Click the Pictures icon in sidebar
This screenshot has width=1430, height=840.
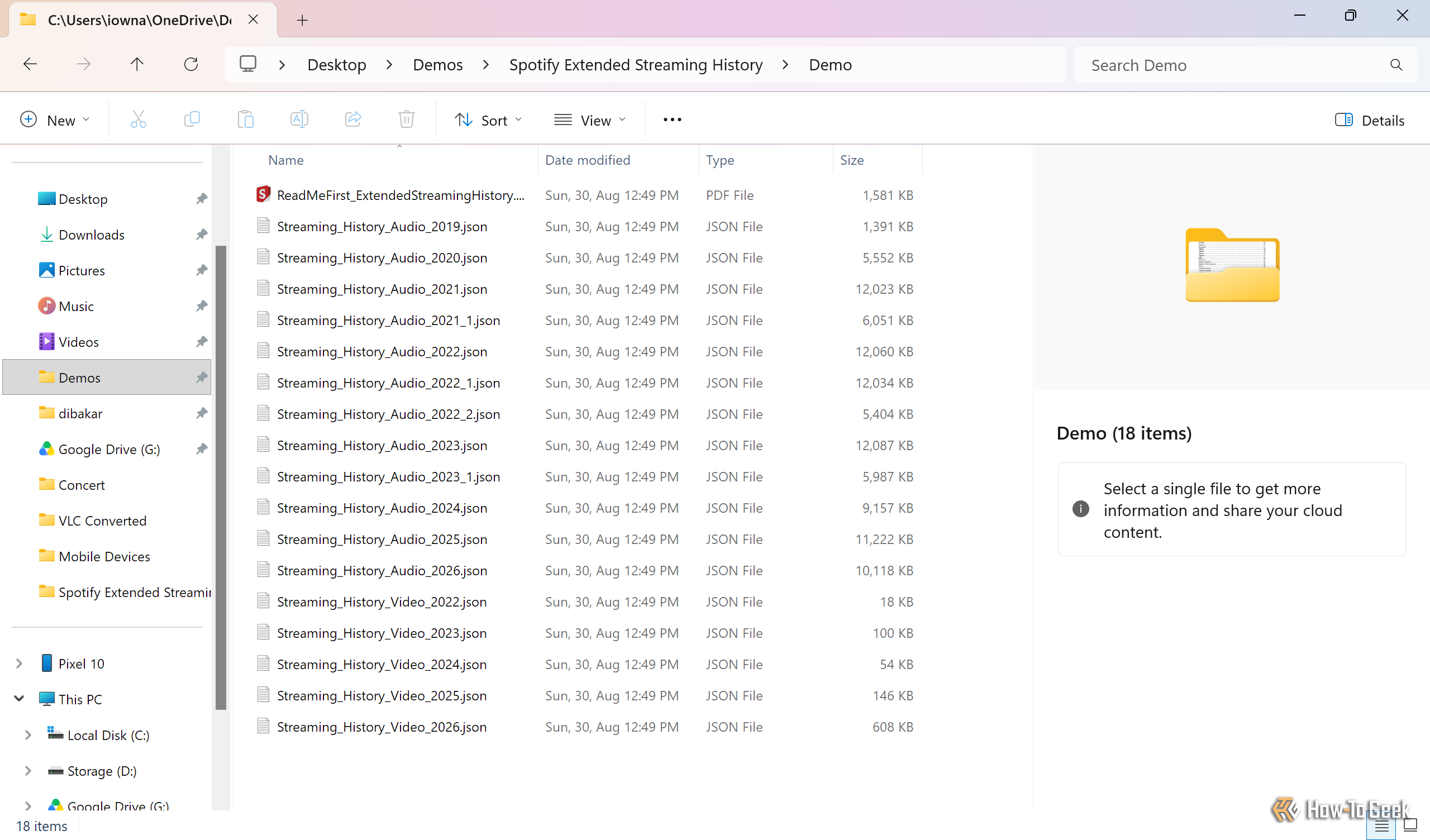(46, 270)
